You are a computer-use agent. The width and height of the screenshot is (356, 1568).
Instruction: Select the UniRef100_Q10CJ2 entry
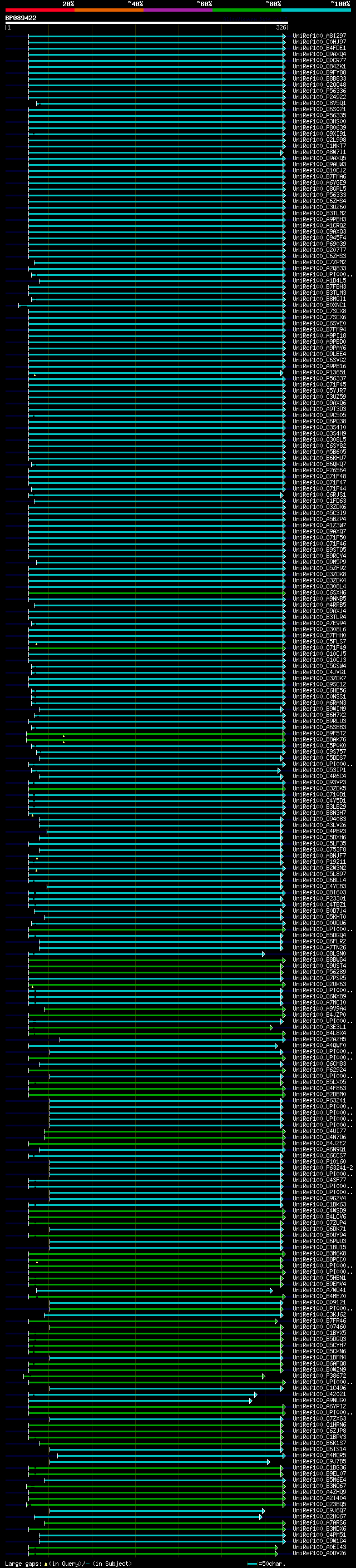point(319,170)
